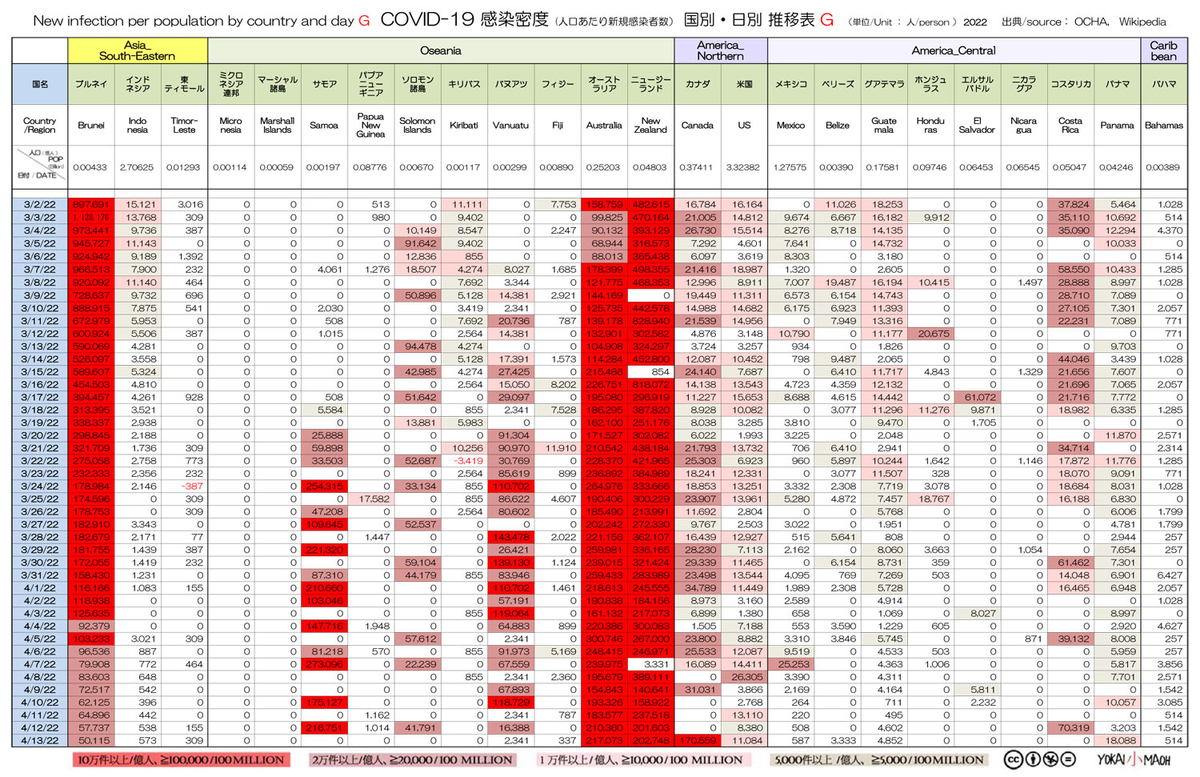1200x777 pixels.
Task: Click the 3/2/22 date row label
Action: coord(40,203)
